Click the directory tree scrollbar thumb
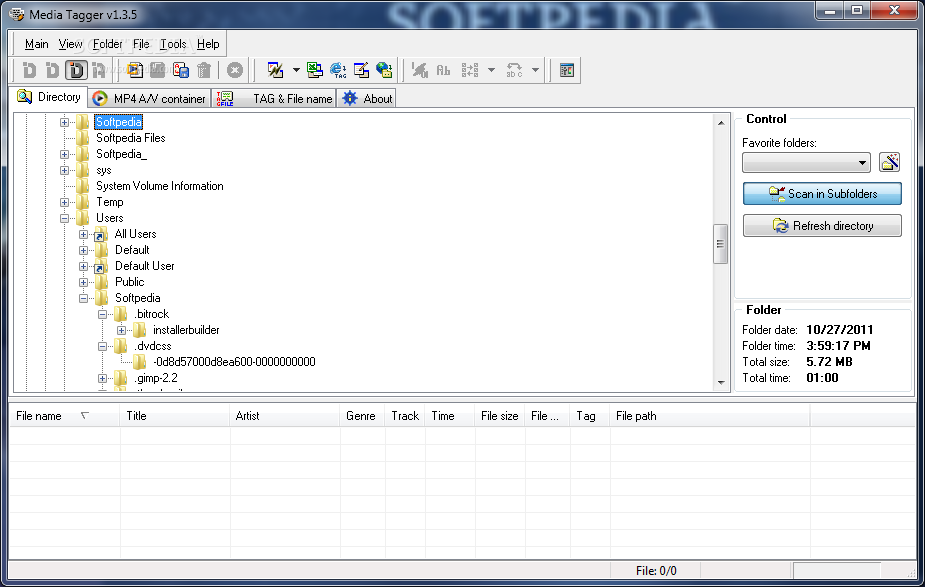Screen dimensions: 925x587 point(720,244)
